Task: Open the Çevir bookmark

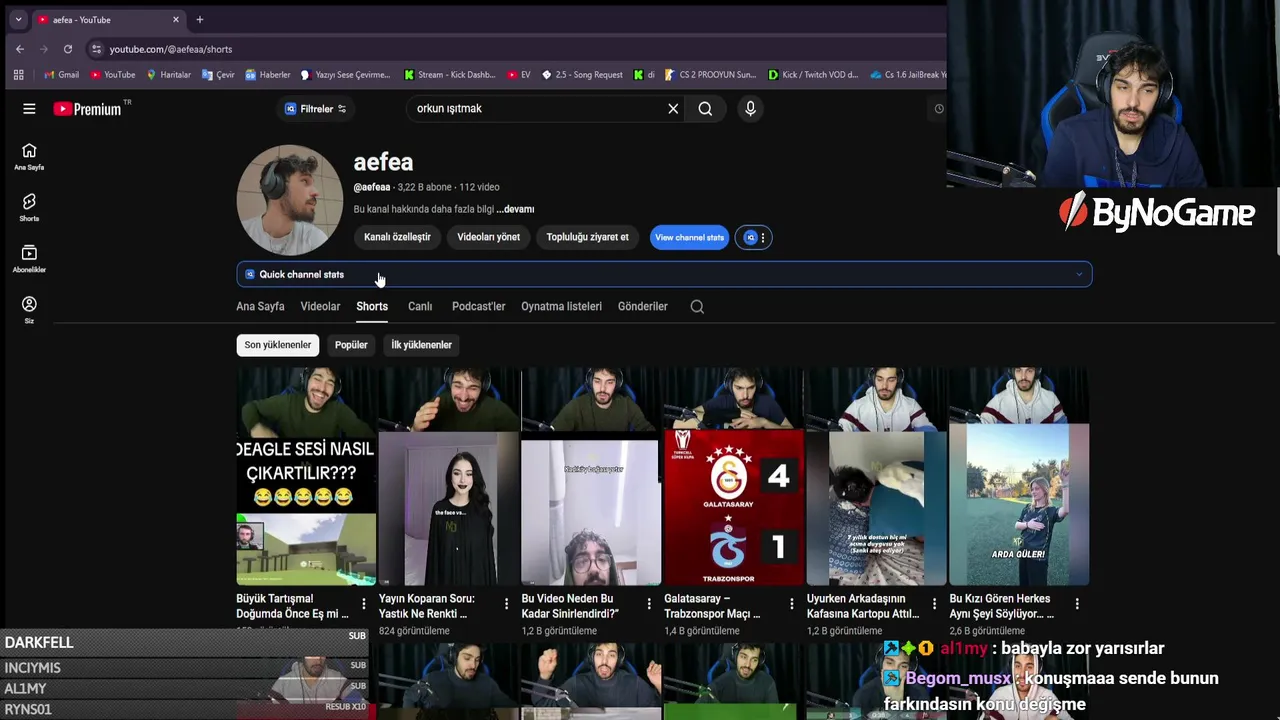Action: click(x=218, y=75)
